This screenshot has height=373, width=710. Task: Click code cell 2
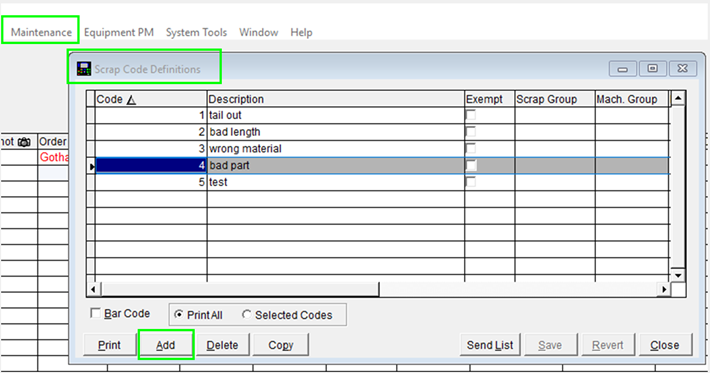(151, 132)
